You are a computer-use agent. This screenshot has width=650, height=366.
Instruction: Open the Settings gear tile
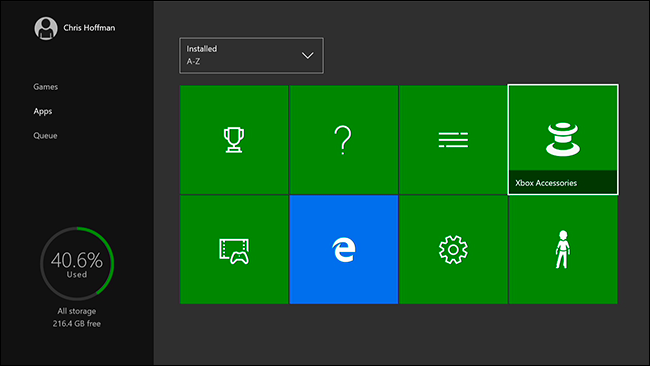pos(453,250)
